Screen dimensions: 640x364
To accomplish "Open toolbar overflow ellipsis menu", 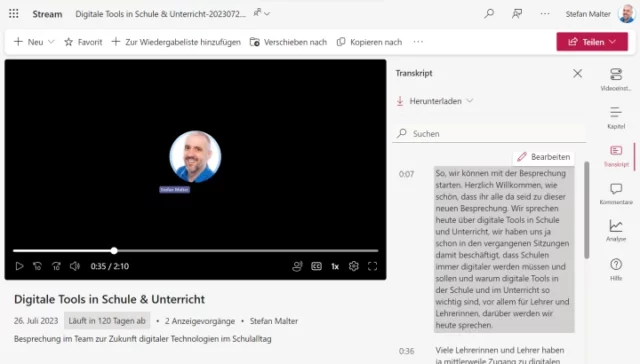I will (x=418, y=42).
